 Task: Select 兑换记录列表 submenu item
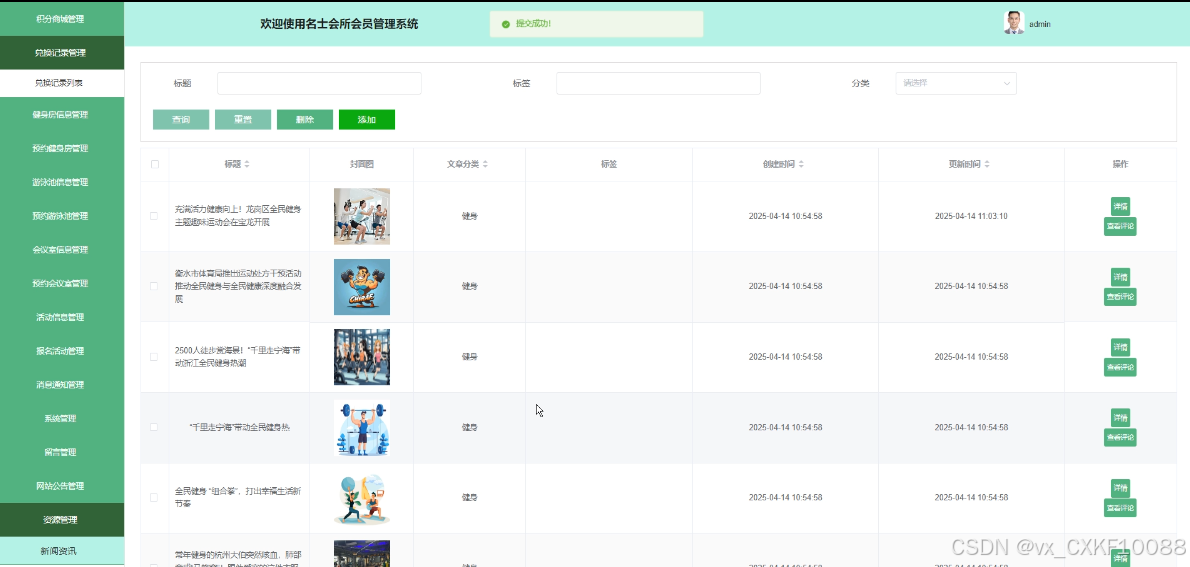(x=61, y=83)
